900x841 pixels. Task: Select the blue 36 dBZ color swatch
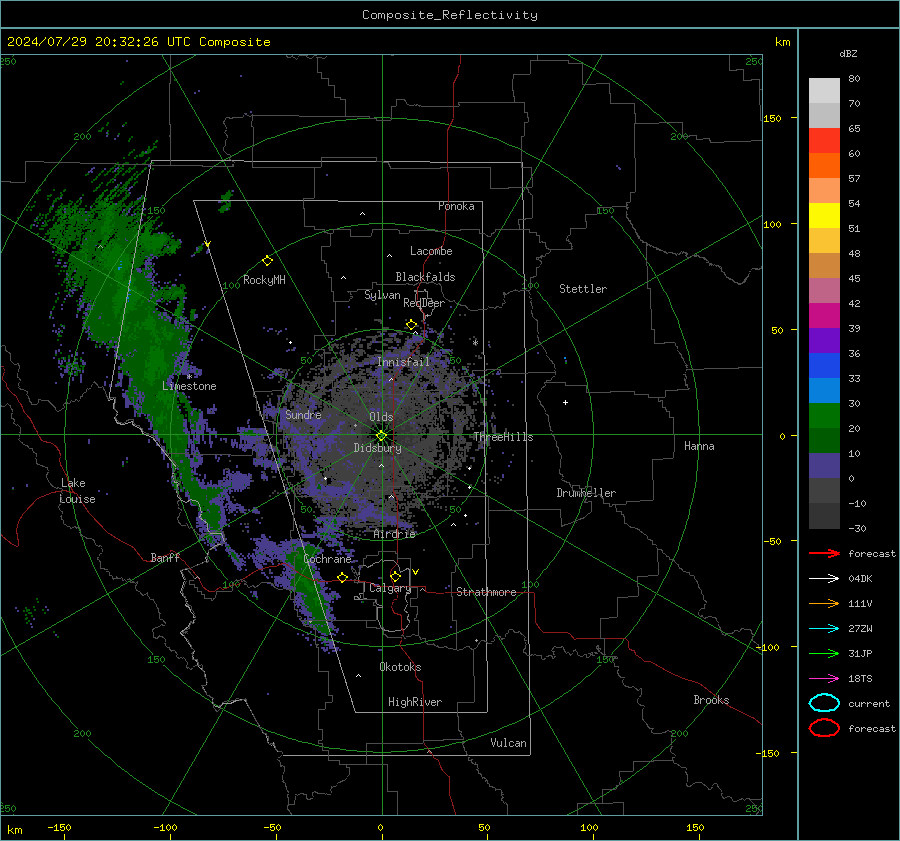pyautogui.click(x=824, y=366)
